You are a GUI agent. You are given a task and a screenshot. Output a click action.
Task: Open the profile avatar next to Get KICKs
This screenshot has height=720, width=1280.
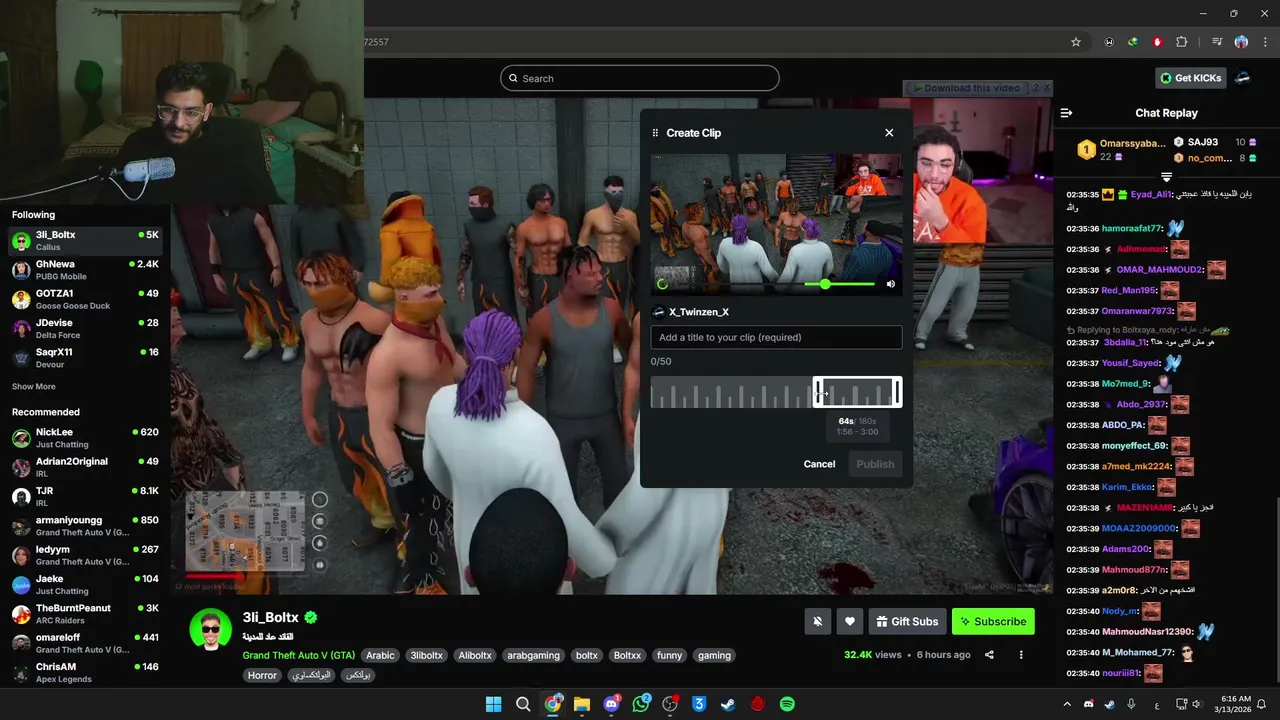[1242, 78]
